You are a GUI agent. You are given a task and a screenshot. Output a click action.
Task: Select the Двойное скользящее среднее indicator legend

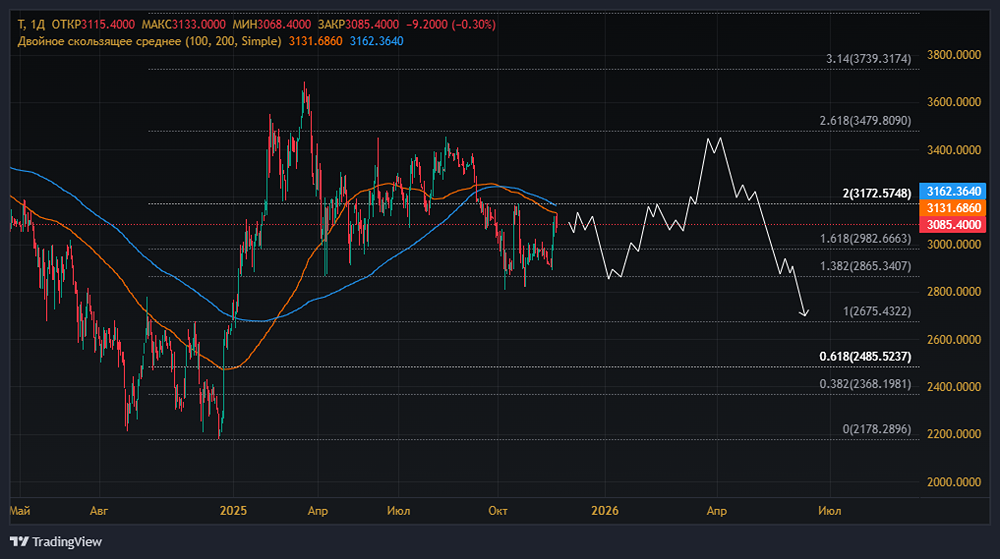tap(149, 41)
